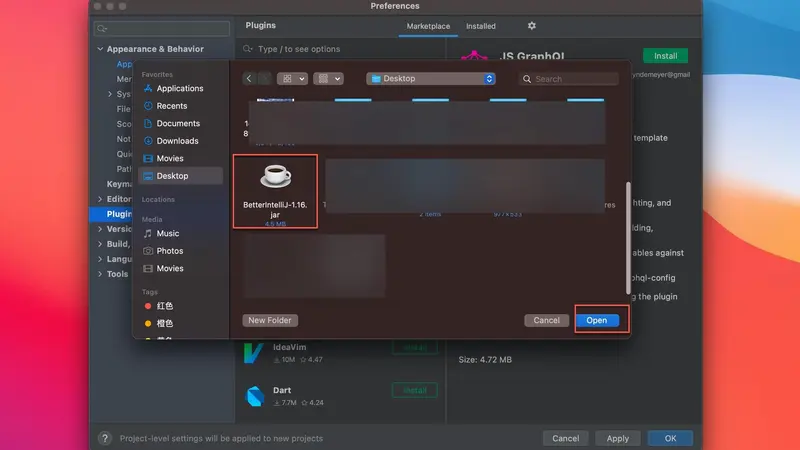This screenshot has width=800, height=450.
Task: Select the Recents clock icon
Action: (x=148, y=106)
